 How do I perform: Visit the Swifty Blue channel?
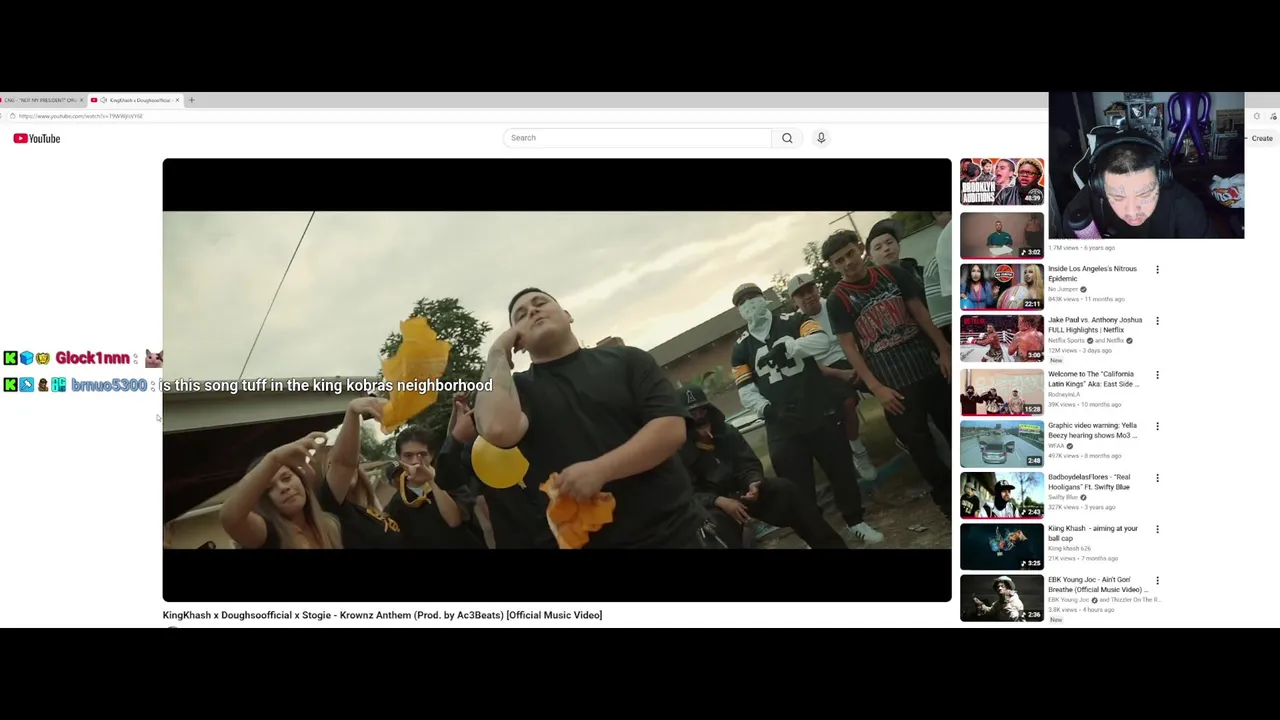(x=1063, y=497)
